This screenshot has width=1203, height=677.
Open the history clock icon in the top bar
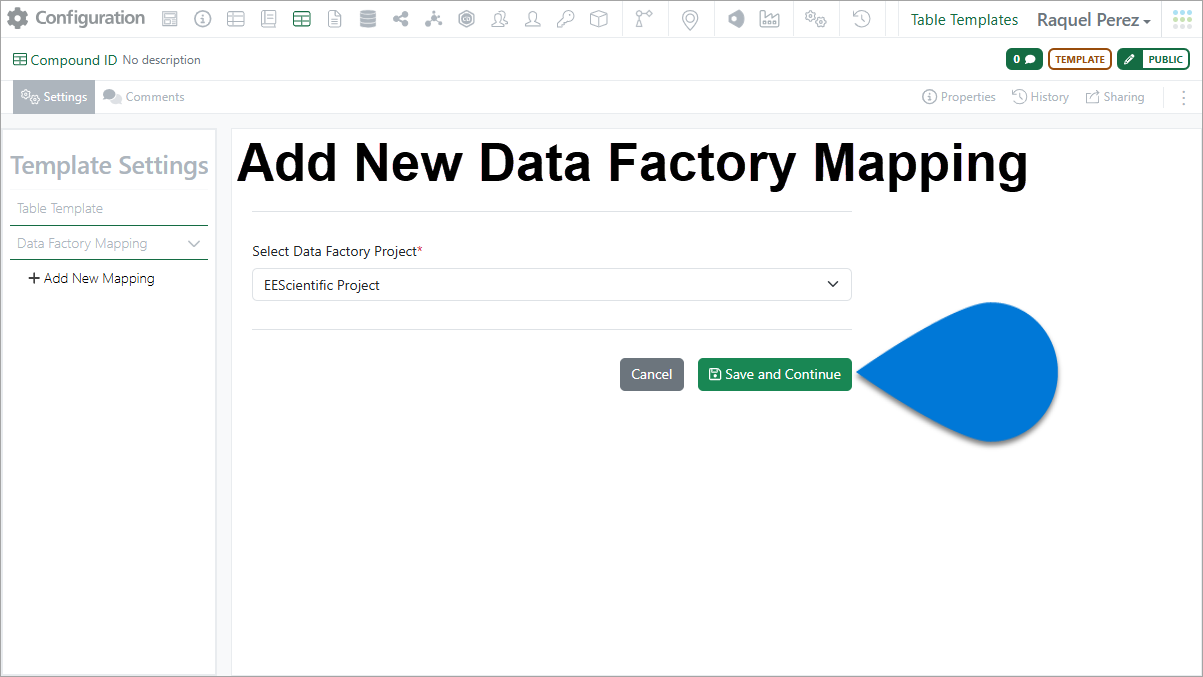pyautogui.click(x=861, y=19)
